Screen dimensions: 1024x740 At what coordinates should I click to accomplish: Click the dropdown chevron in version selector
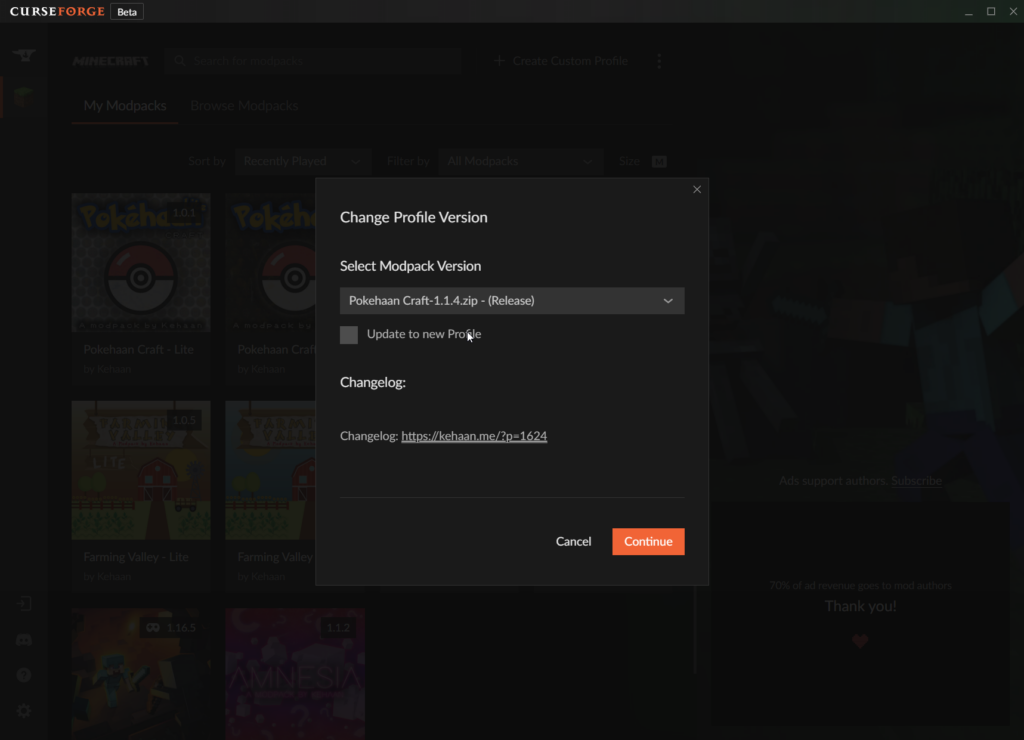click(x=668, y=301)
